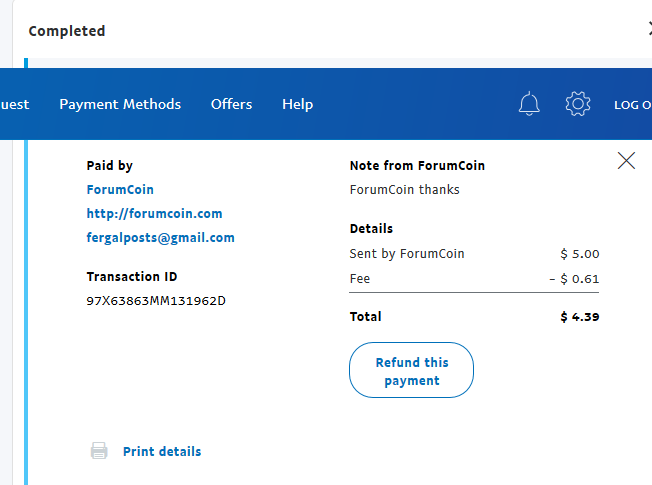This screenshot has width=652, height=485.
Task: Open the ForumCoin payer link
Action: pyautogui.click(x=120, y=190)
